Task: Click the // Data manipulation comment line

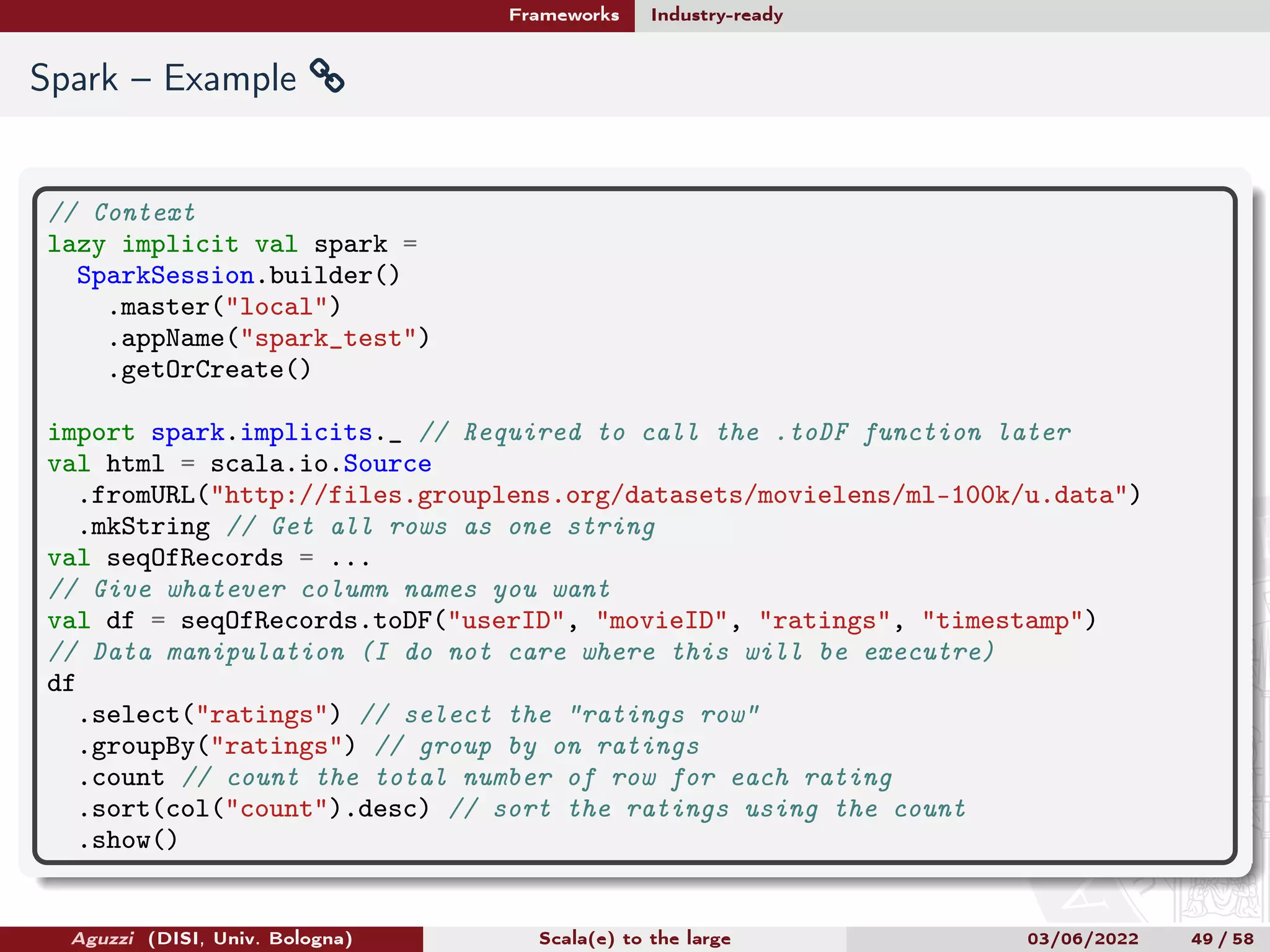Action: pyautogui.click(x=522, y=652)
